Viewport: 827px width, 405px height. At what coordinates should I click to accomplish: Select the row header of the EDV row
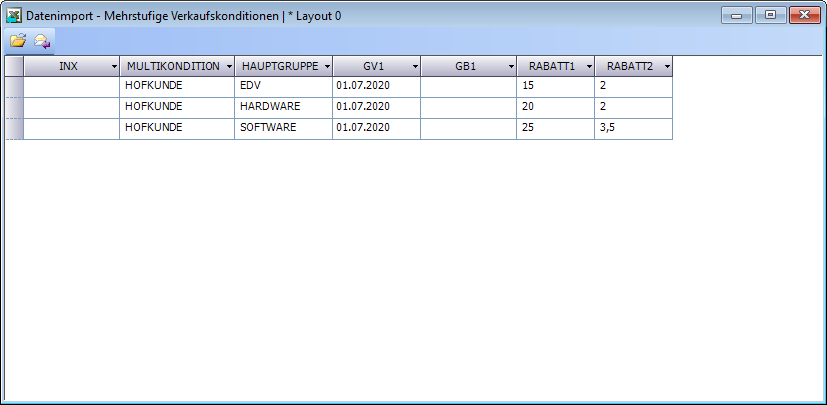[14, 87]
